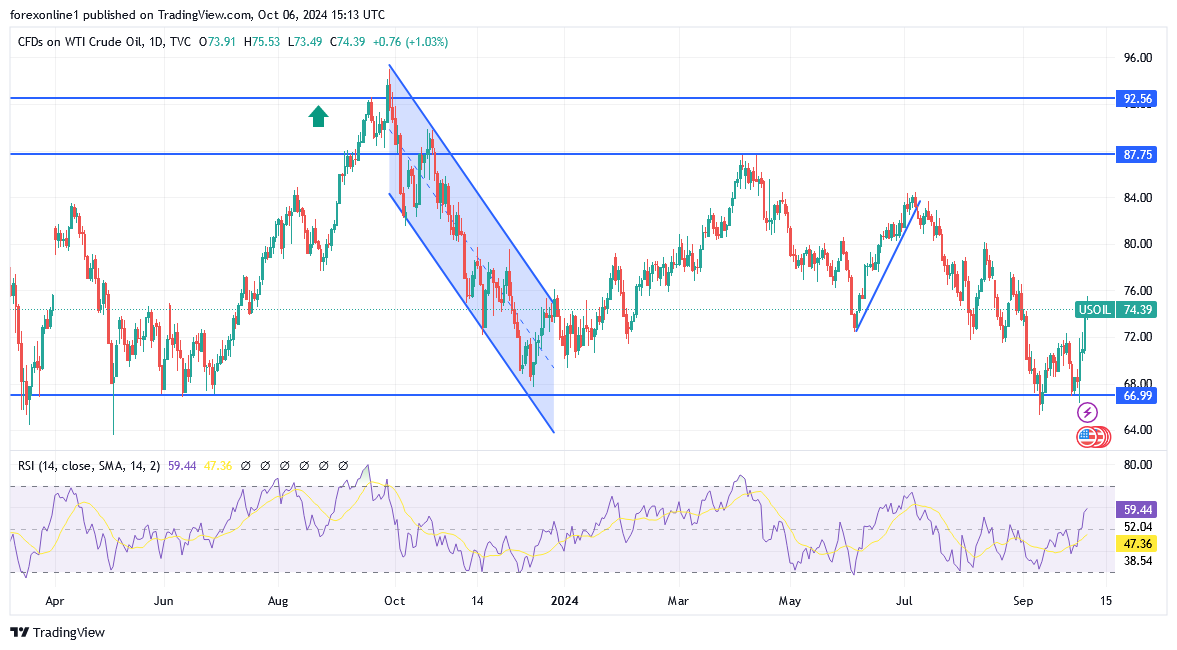The height and width of the screenshot is (650, 1177).
Task: Click the Apr label on time axis
Action: (55, 601)
